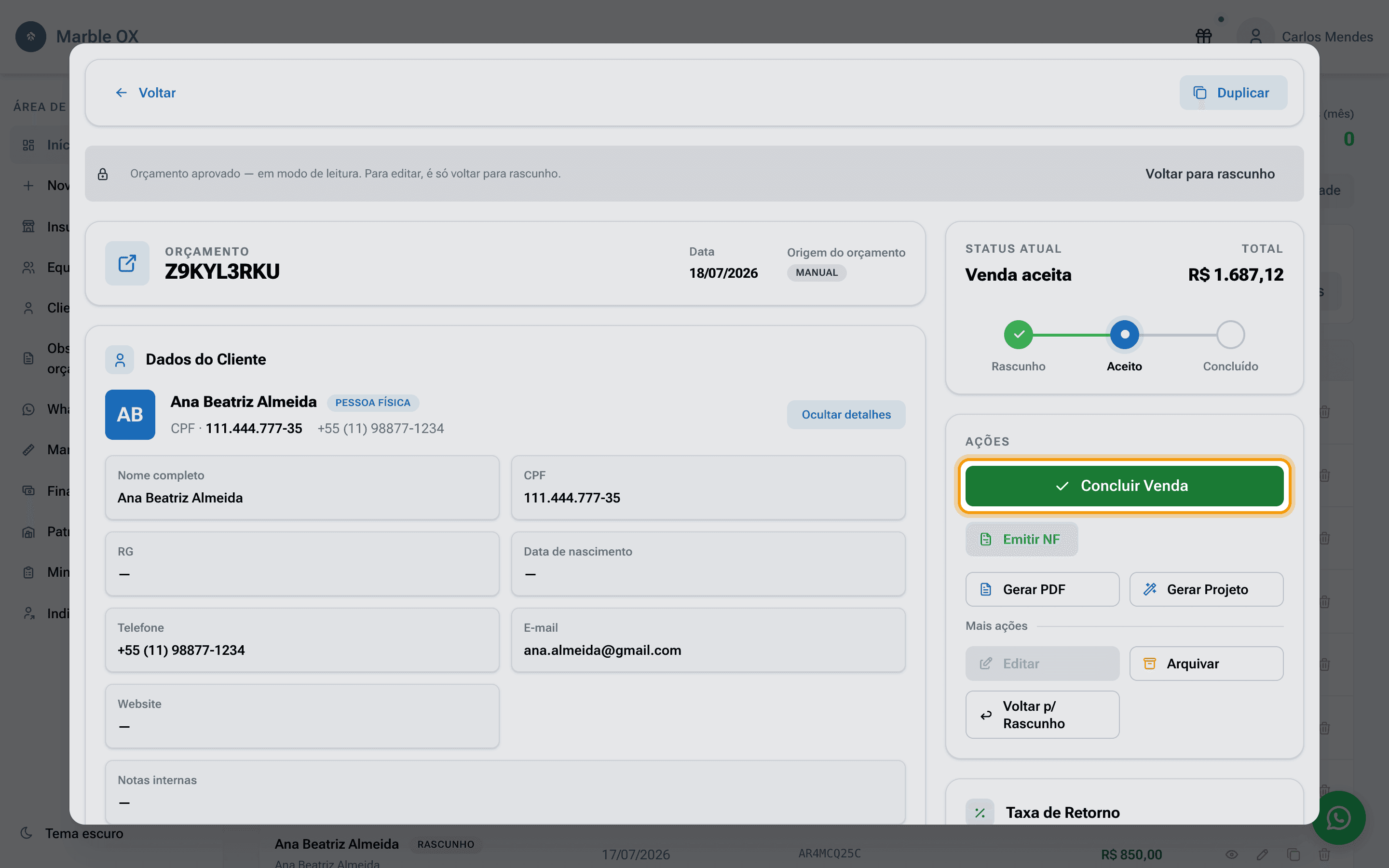Viewport: 1389px width, 868px height.
Task: Click the Notas internas field
Action: point(505,792)
